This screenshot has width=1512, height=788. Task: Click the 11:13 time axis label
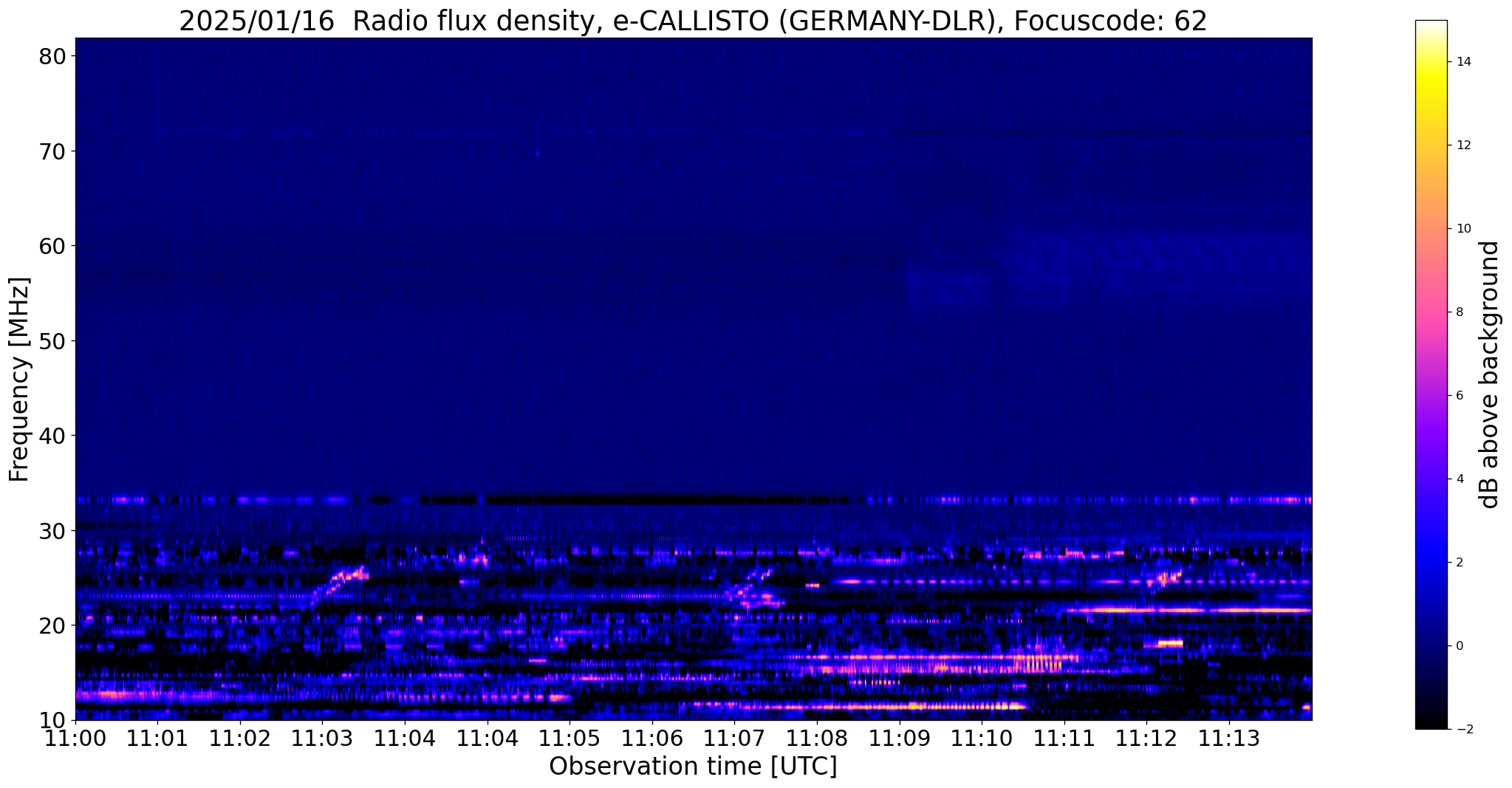click(1229, 739)
